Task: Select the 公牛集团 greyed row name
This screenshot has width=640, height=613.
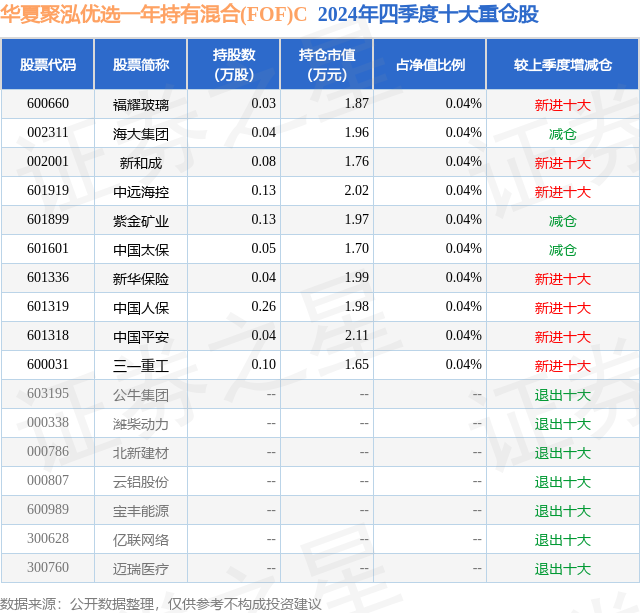Action: tap(141, 395)
